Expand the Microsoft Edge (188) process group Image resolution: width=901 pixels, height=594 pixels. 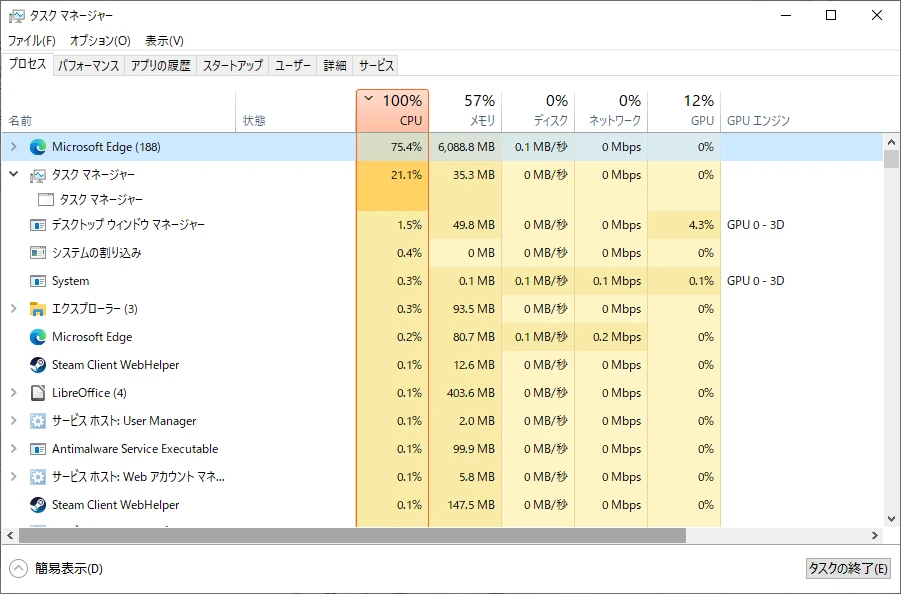[13, 147]
